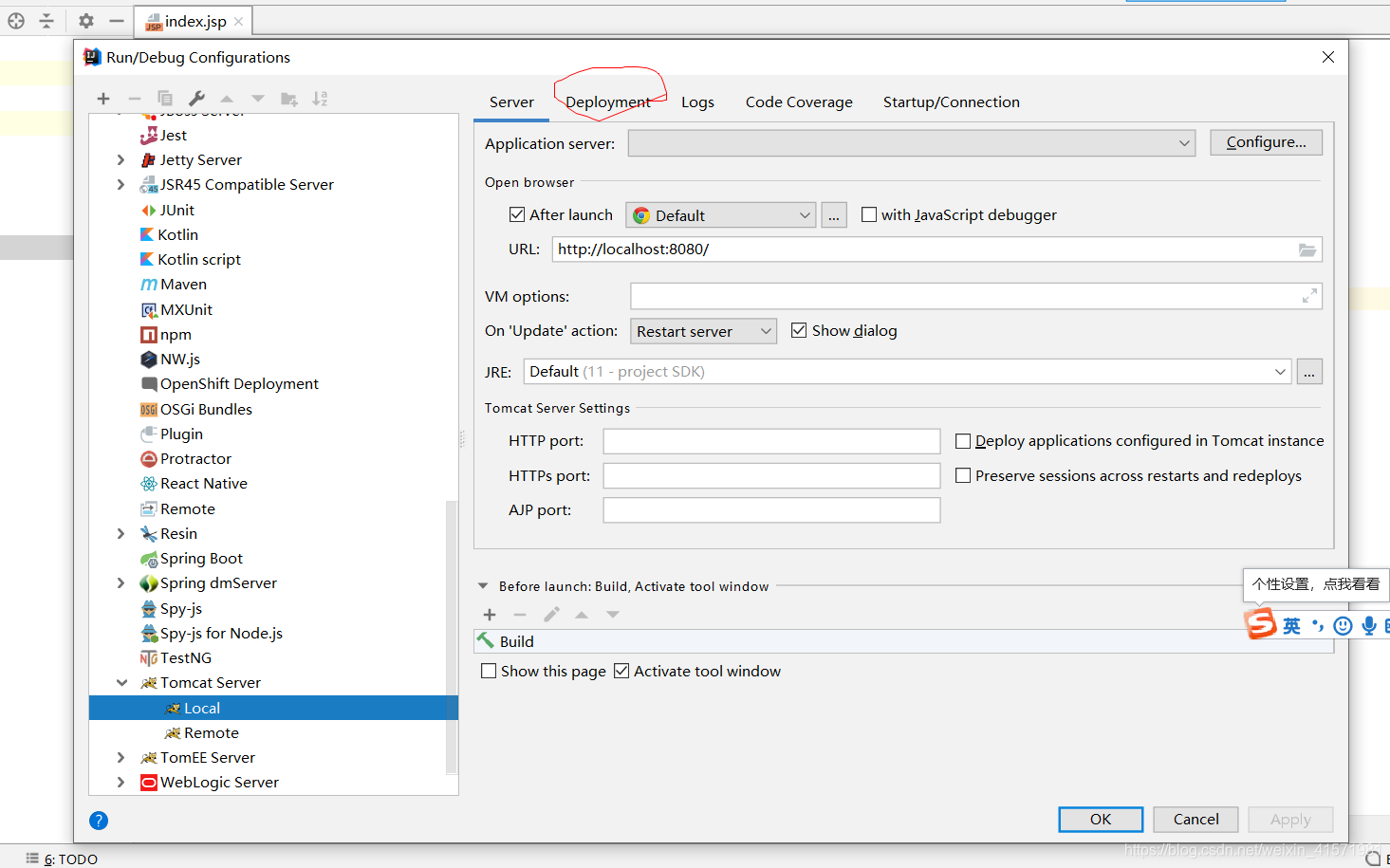This screenshot has height=868, width=1390.
Task: Toggle After launch checkbox
Action: pyautogui.click(x=517, y=214)
